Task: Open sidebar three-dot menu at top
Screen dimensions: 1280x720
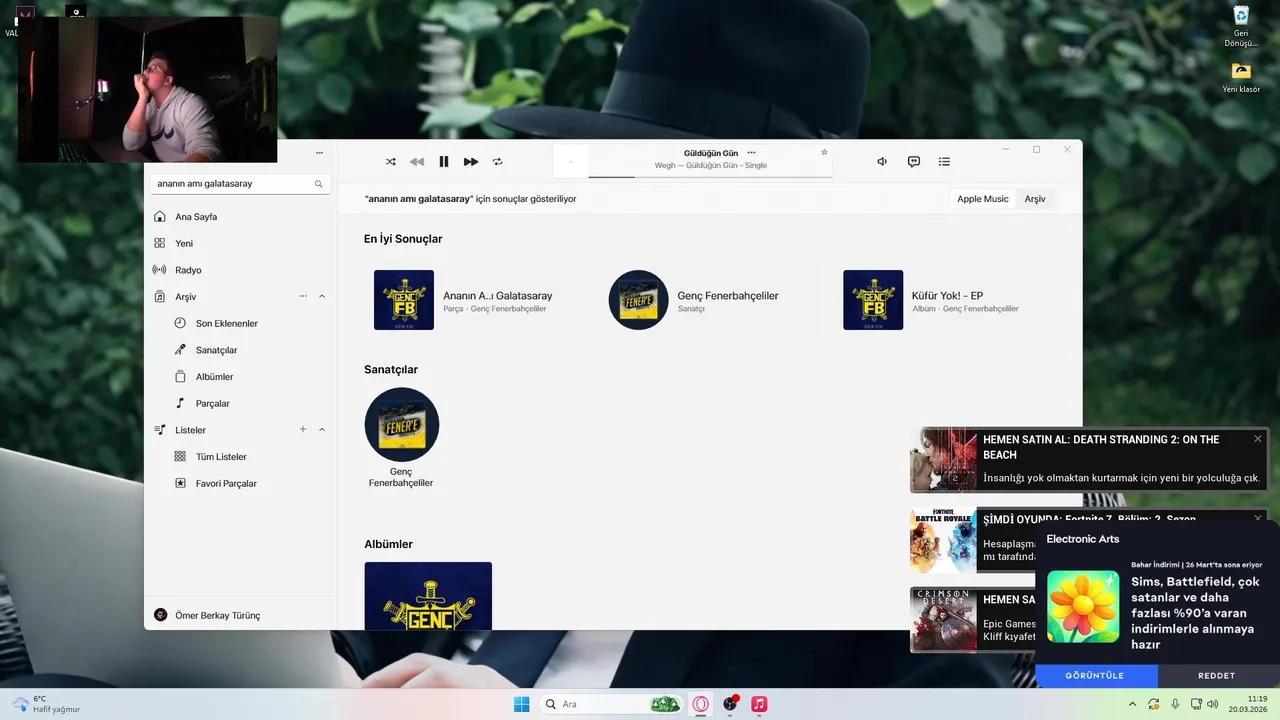Action: click(x=319, y=153)
